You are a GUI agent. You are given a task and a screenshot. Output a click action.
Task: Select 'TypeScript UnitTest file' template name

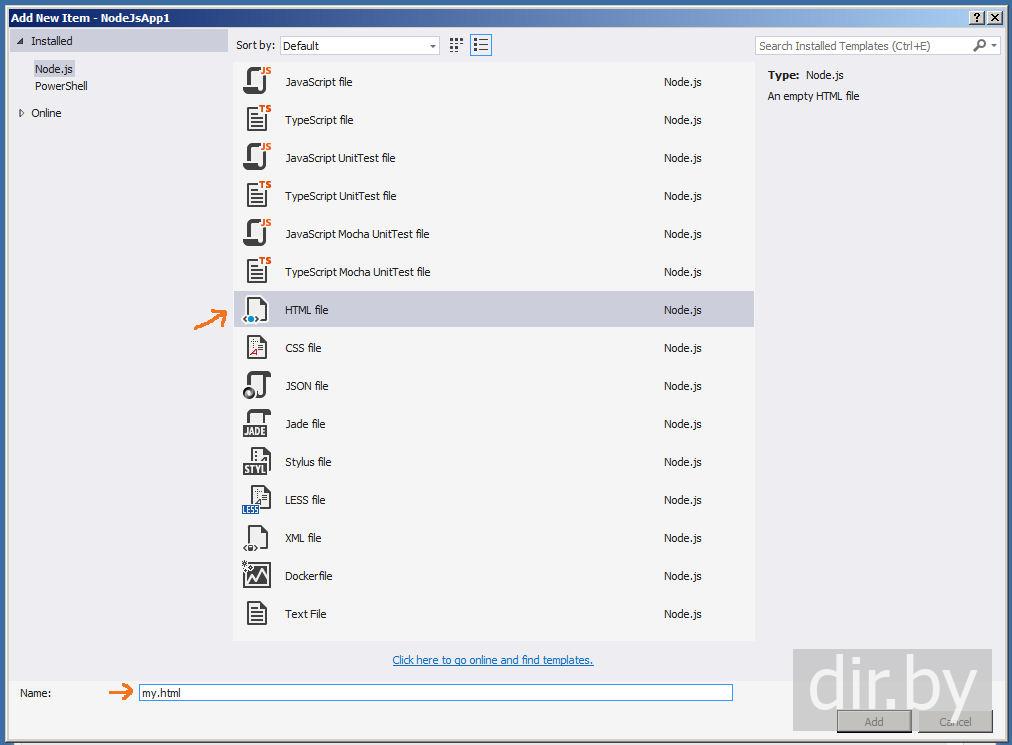click(x=341, y=196)
